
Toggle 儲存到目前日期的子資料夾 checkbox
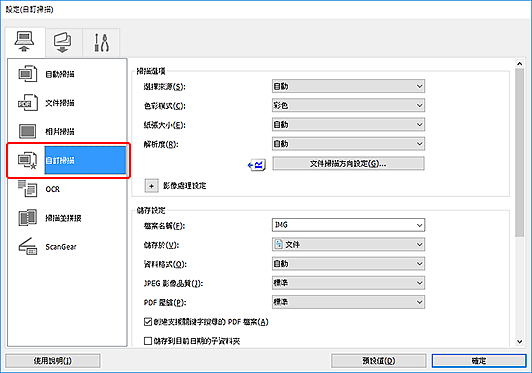click(x=148, y=341)
